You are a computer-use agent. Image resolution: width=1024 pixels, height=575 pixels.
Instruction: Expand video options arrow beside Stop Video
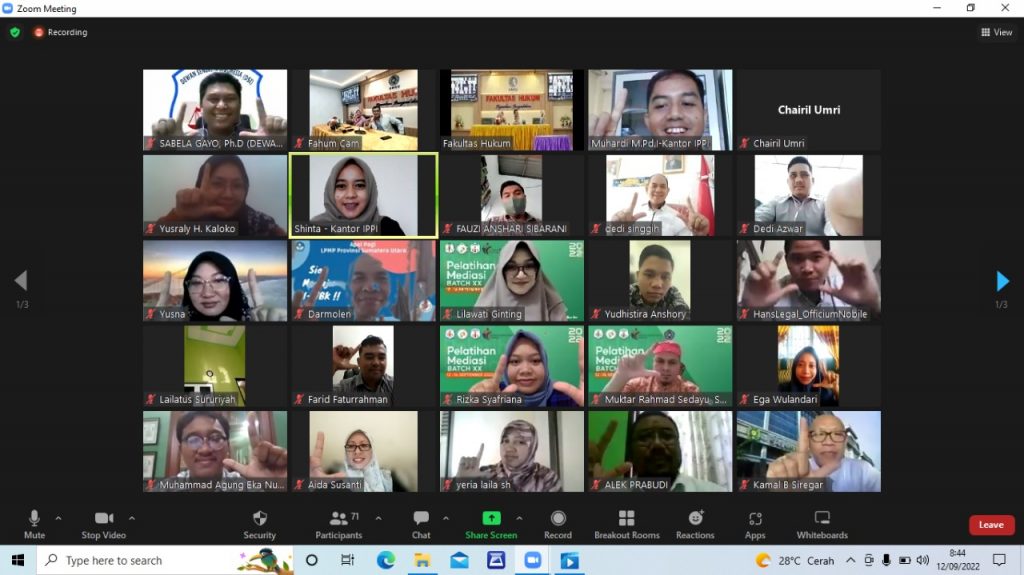132,518
